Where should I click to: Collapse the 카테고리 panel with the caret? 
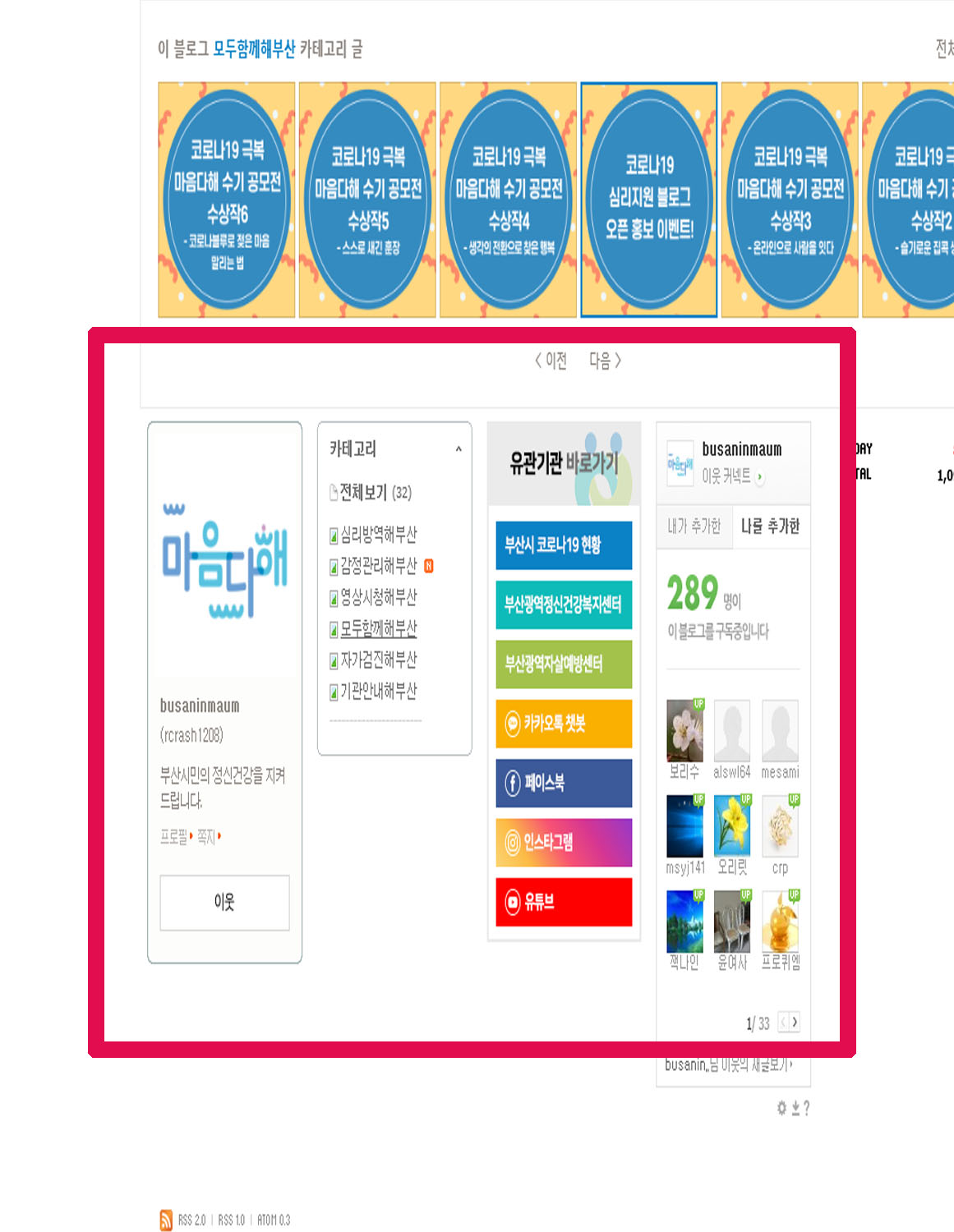459,449
